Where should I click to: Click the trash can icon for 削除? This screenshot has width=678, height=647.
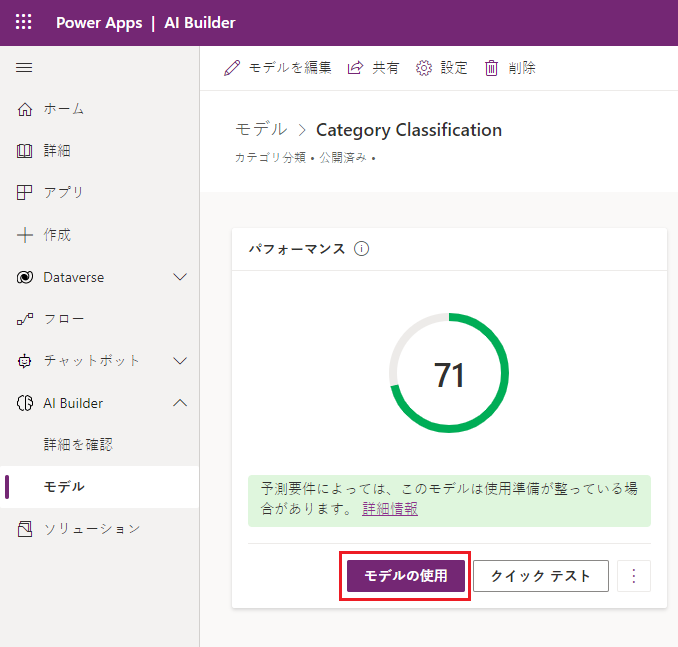pos(491,68)
